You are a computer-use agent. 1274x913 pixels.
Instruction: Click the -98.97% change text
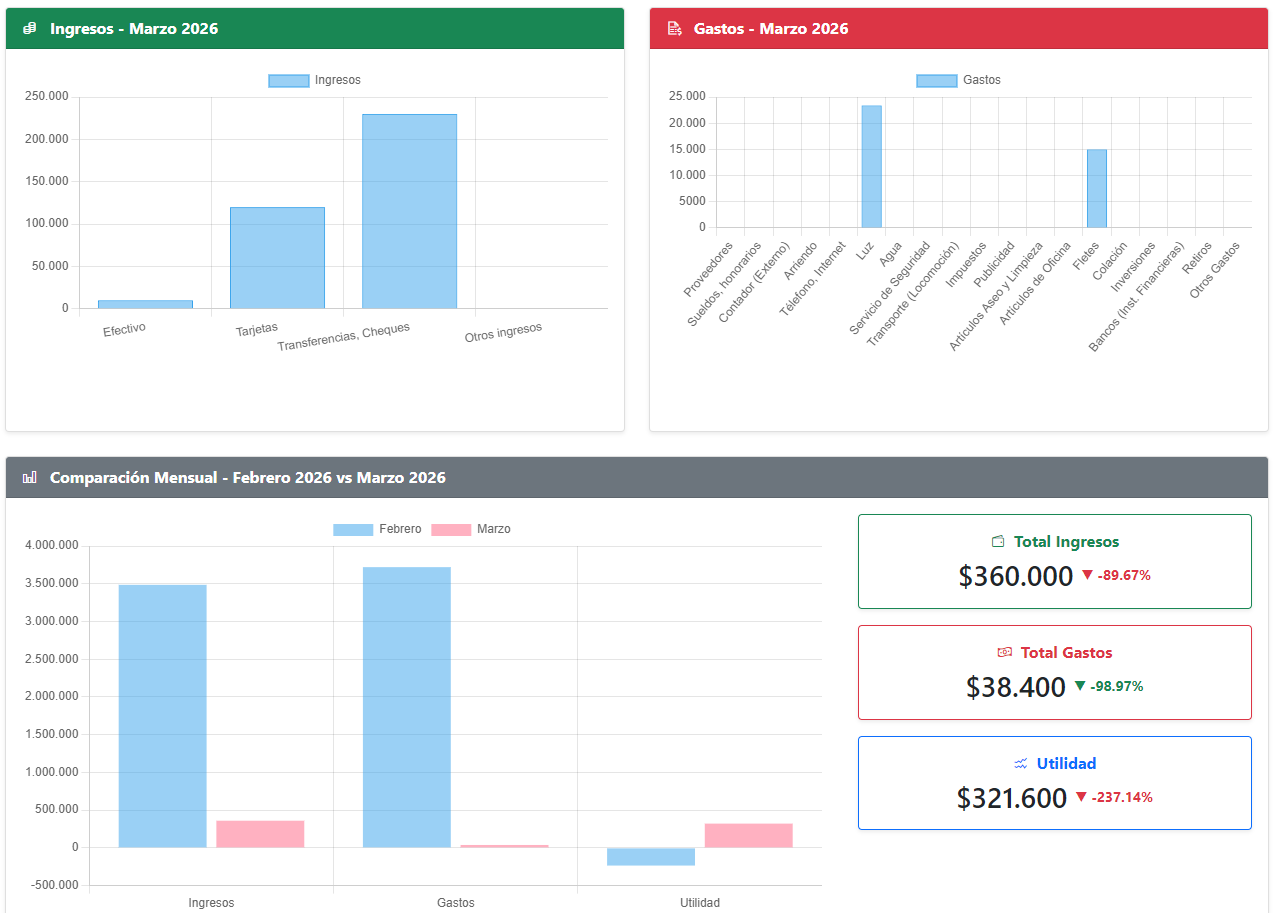pos(1117,687)
